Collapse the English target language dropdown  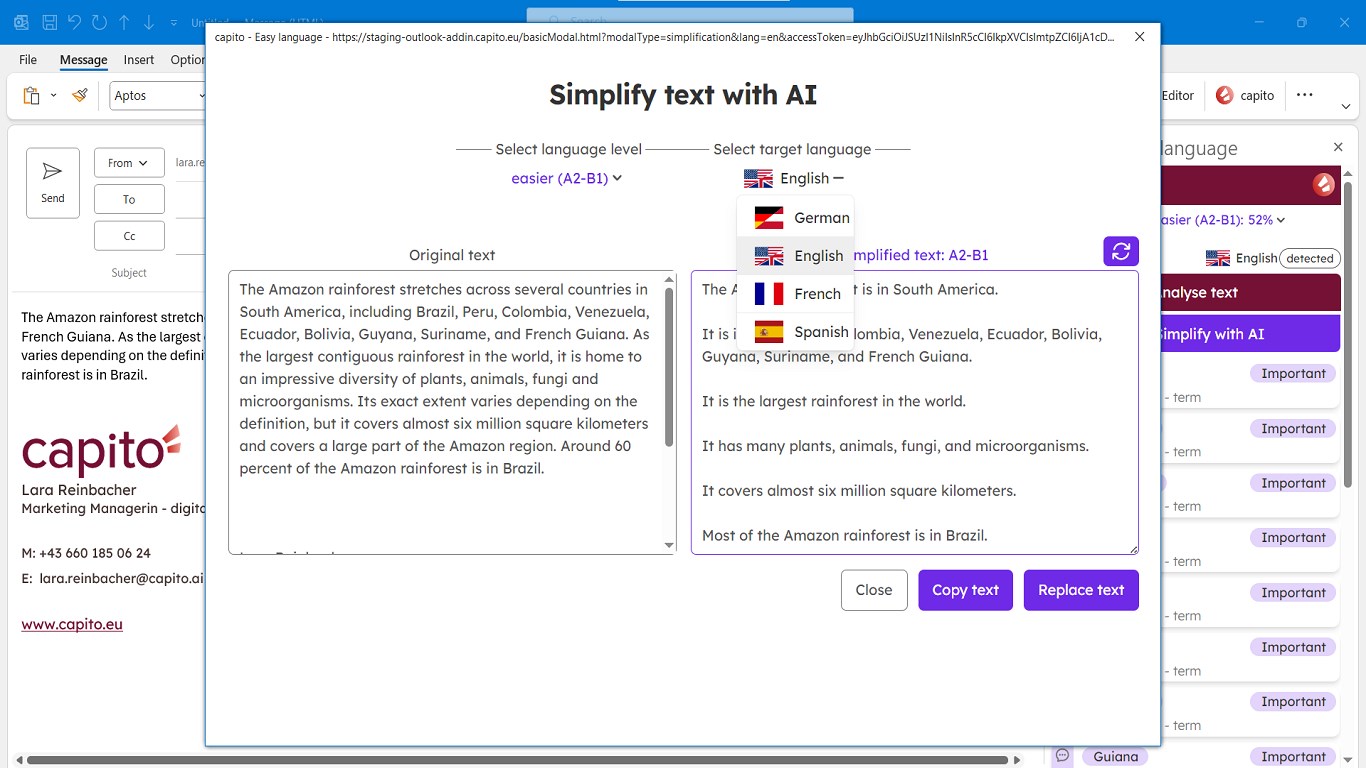(793, 178)
